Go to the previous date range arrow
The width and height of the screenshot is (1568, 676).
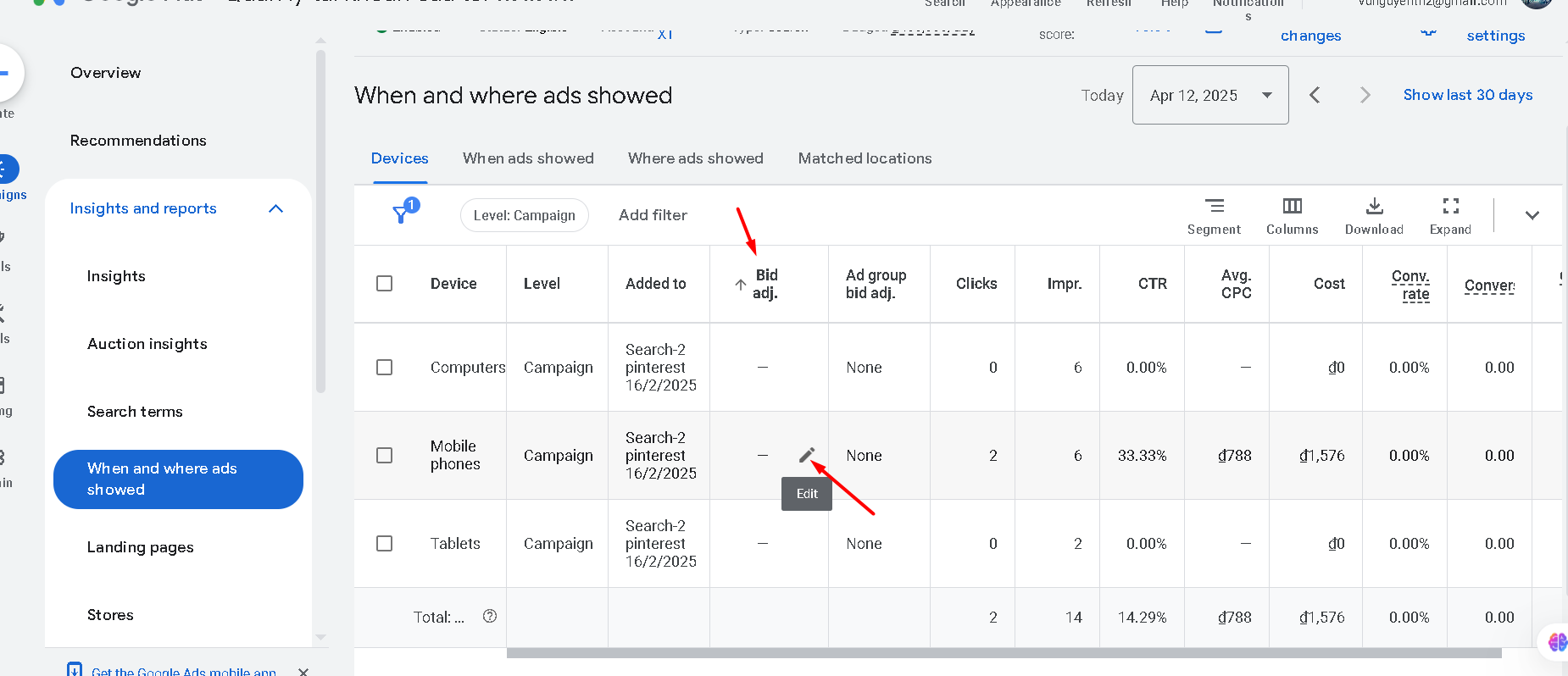1315,95
